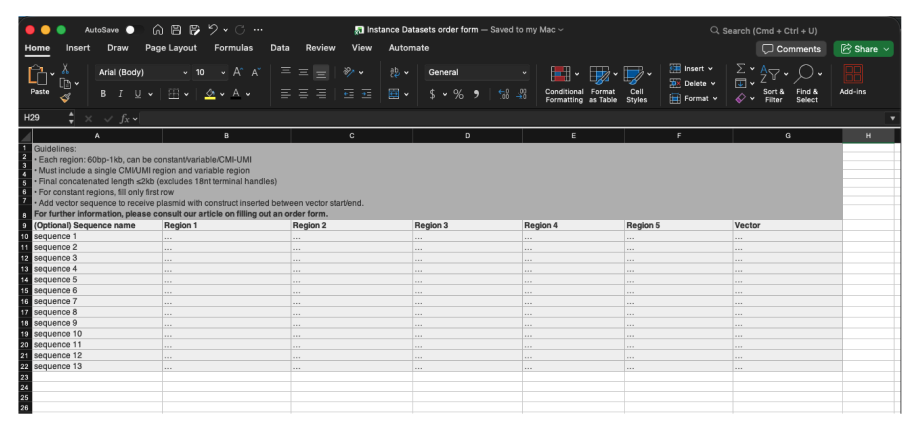The height and width of the screenshot is (439, 921).
Task: Click the Middle Align icon
Action: click(x=303, y=72)
